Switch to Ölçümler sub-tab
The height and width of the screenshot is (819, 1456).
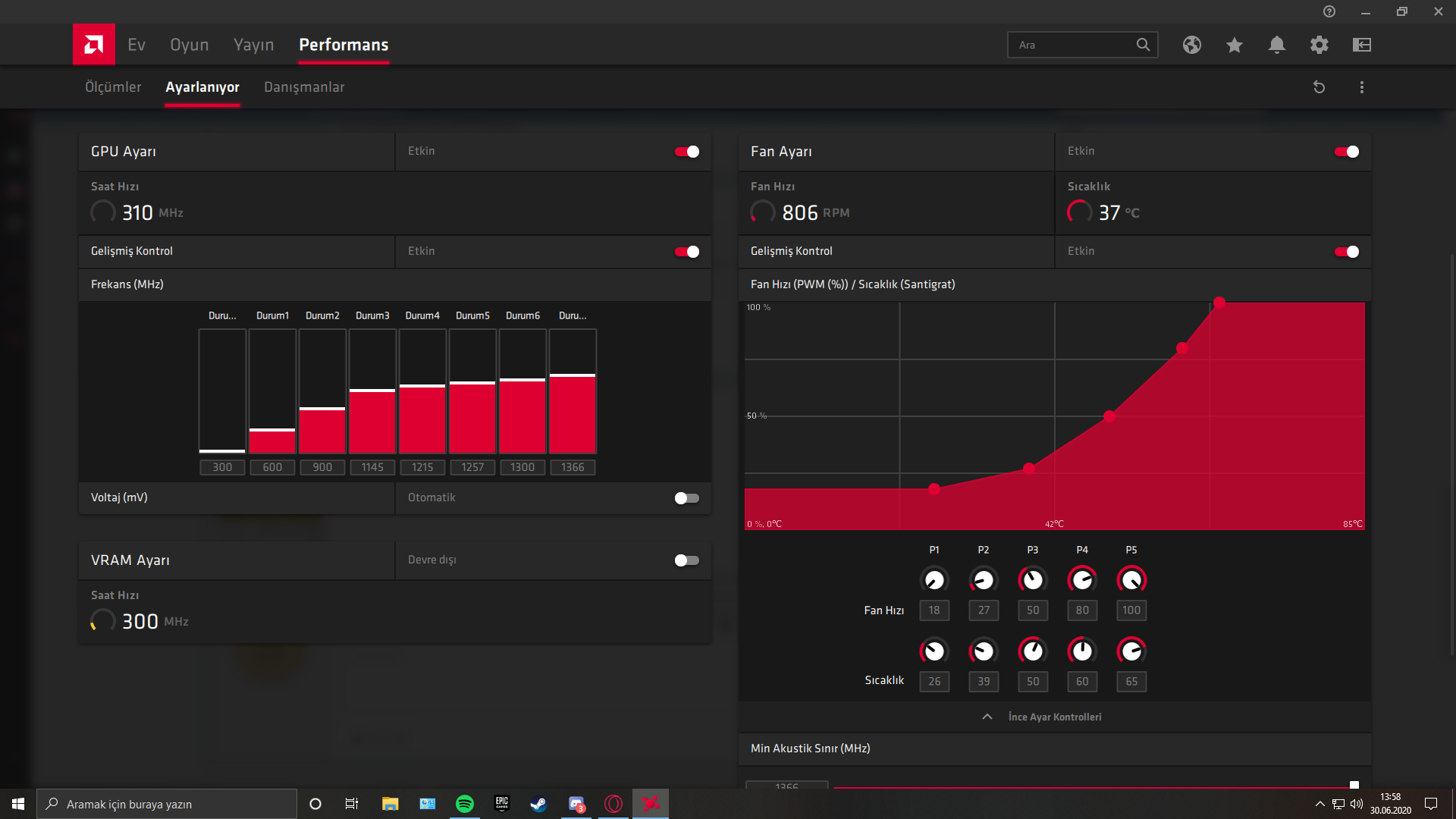pyautogui.click(x=113, y=87)
